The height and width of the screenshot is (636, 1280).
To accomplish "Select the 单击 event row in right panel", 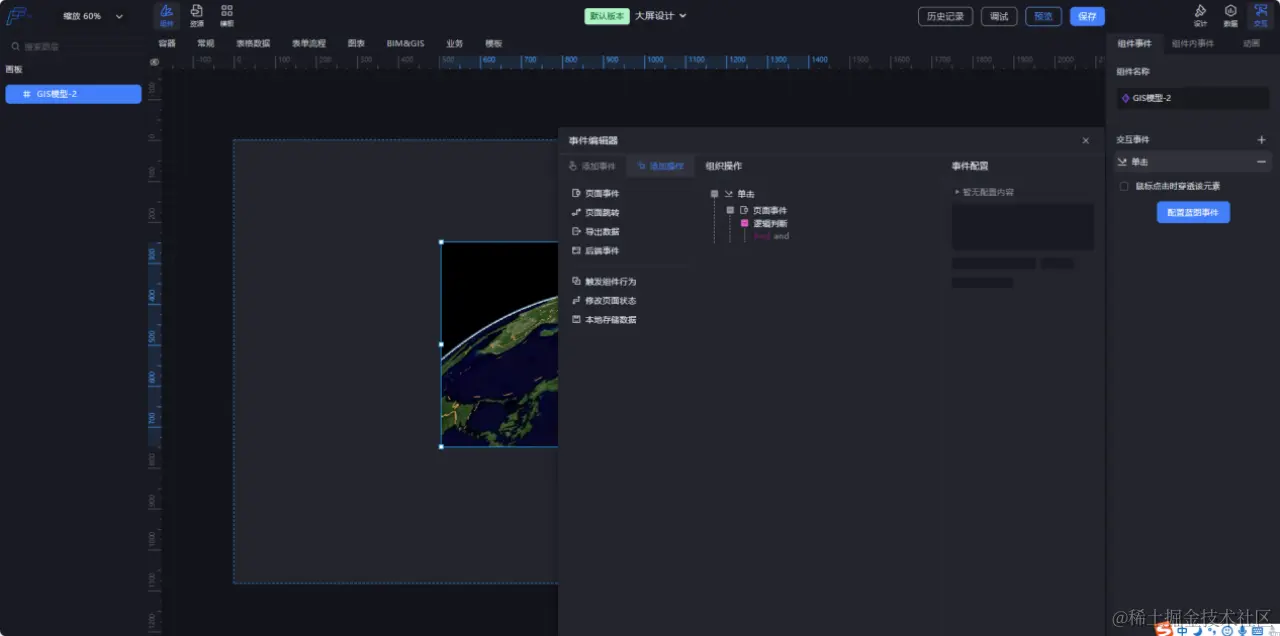I will pos(1192,162).
